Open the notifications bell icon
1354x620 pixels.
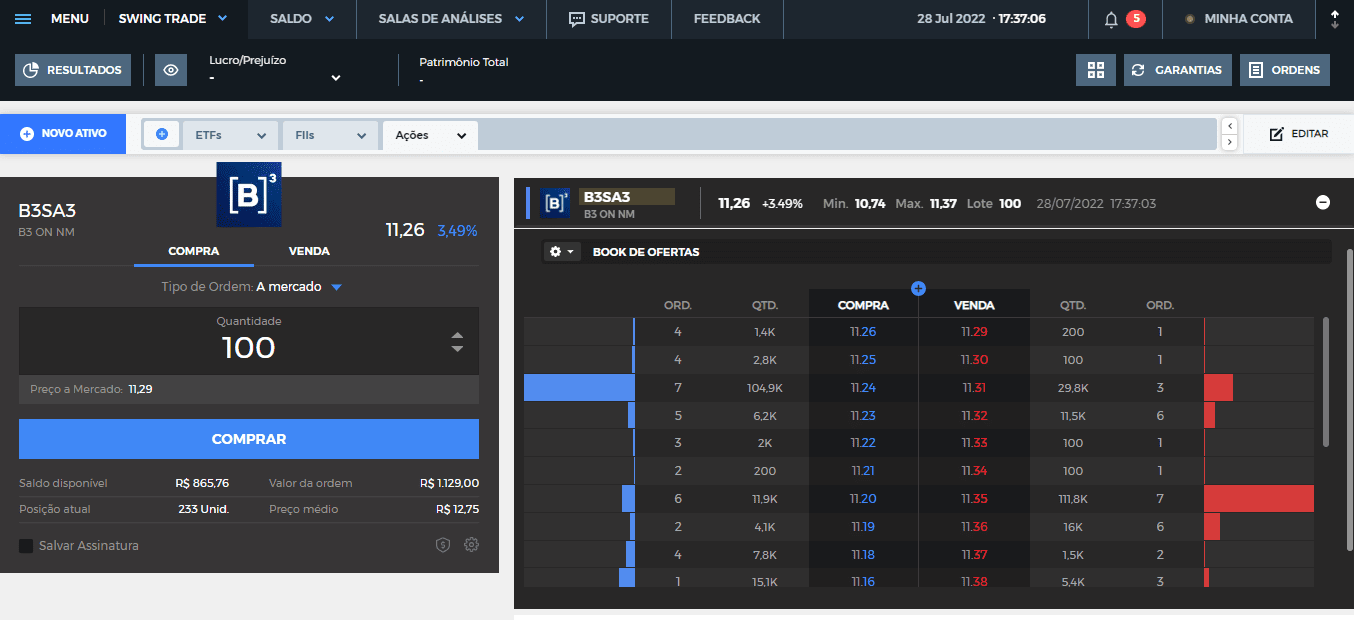click(x=1111, y=19)
